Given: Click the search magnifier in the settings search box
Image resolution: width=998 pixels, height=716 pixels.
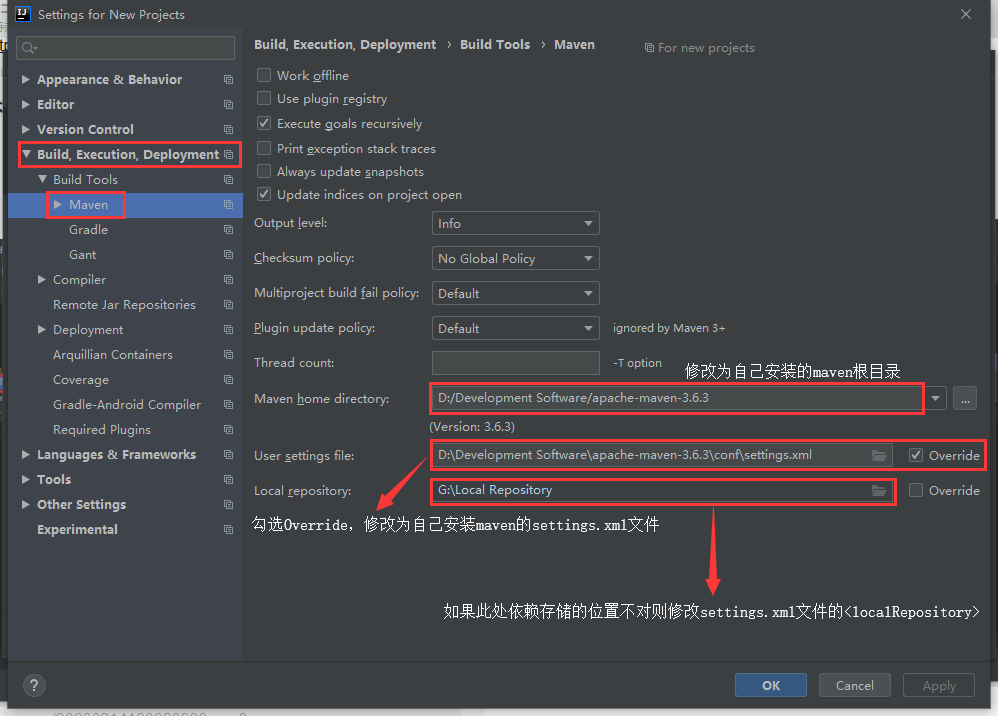Looking at the screenshot, I should 27,47.
